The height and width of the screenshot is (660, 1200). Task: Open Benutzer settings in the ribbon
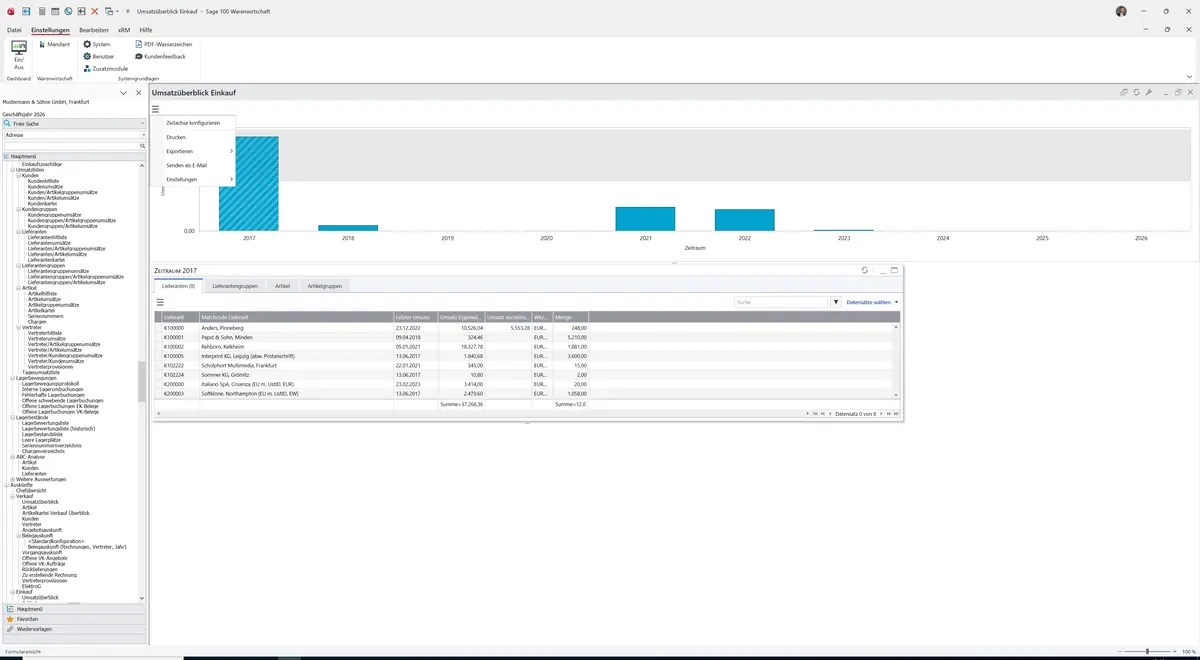pos(99,56)
